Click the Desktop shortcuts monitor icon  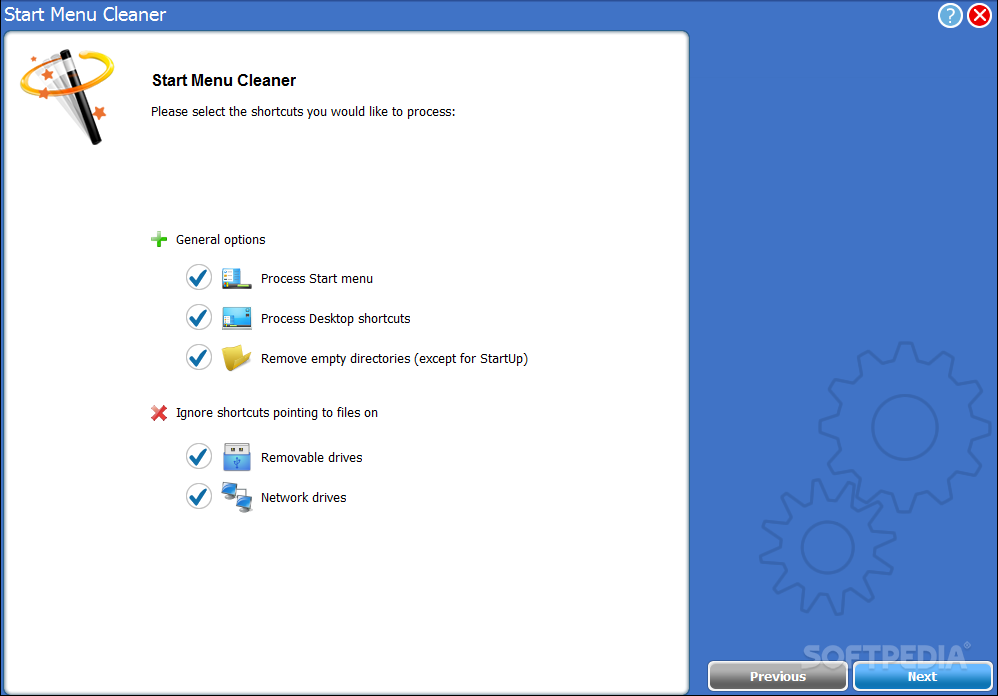point(236,317)
